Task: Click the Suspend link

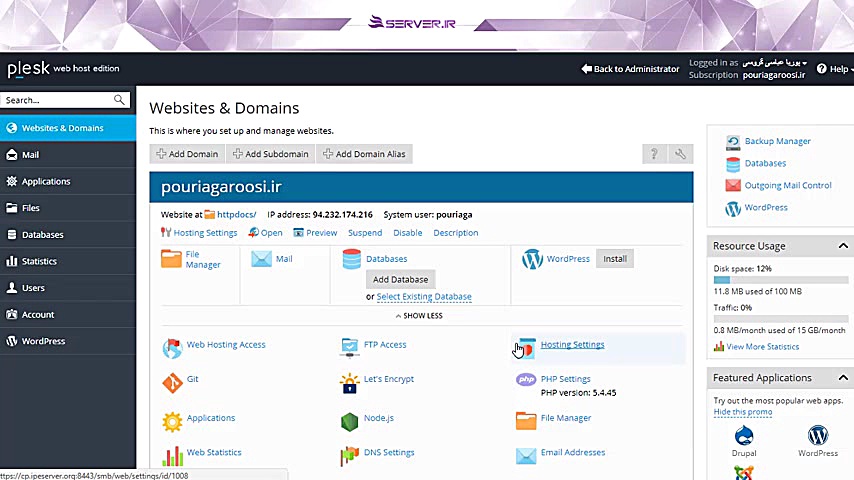Action: 365,233
